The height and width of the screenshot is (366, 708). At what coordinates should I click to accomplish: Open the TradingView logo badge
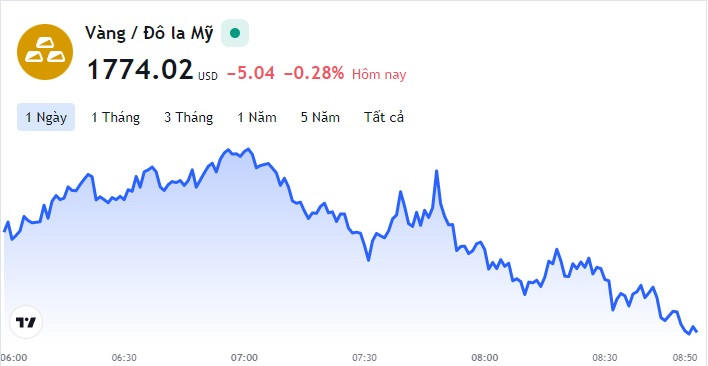(26, 322)
